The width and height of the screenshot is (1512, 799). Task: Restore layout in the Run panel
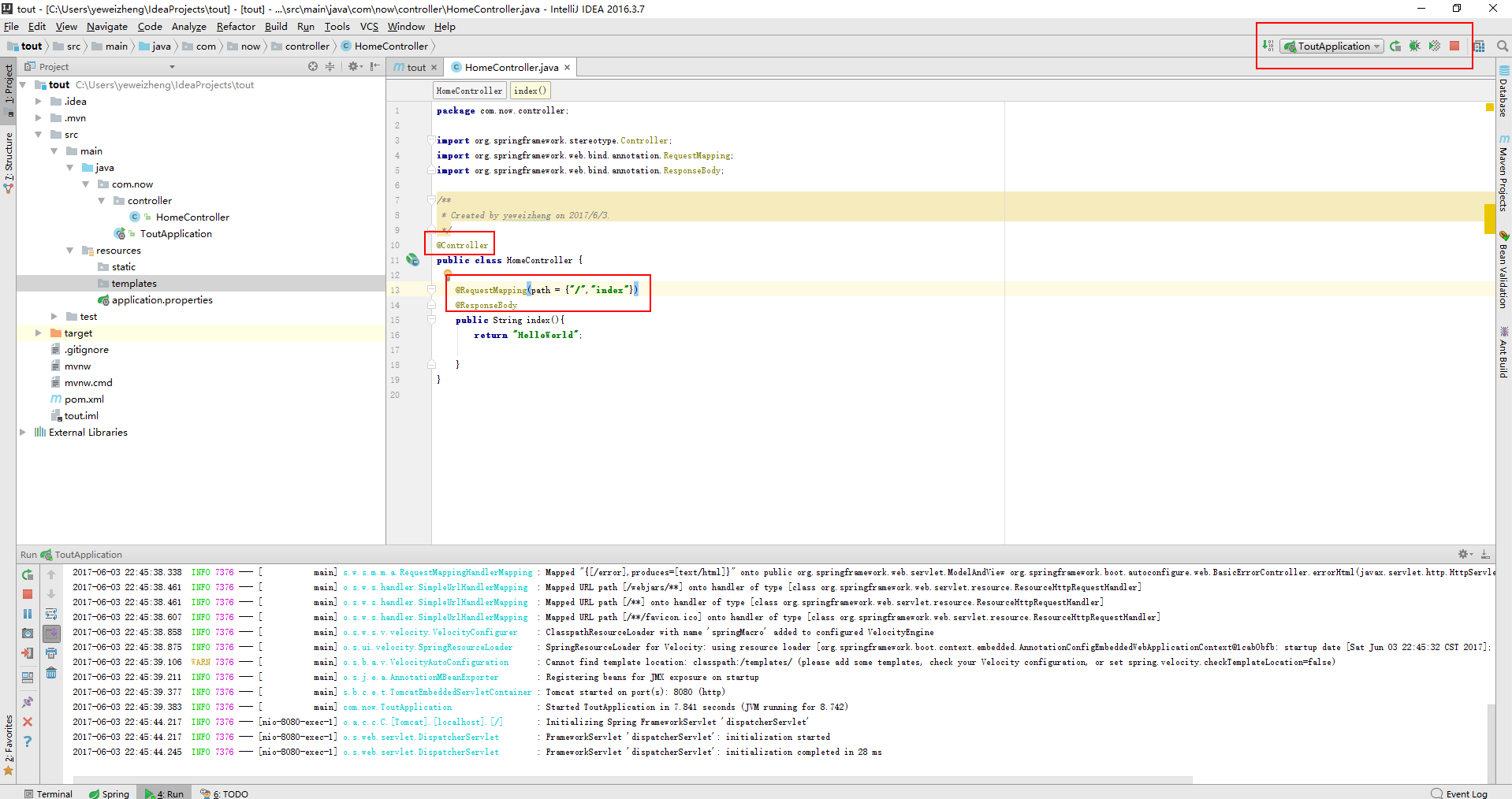28,677
